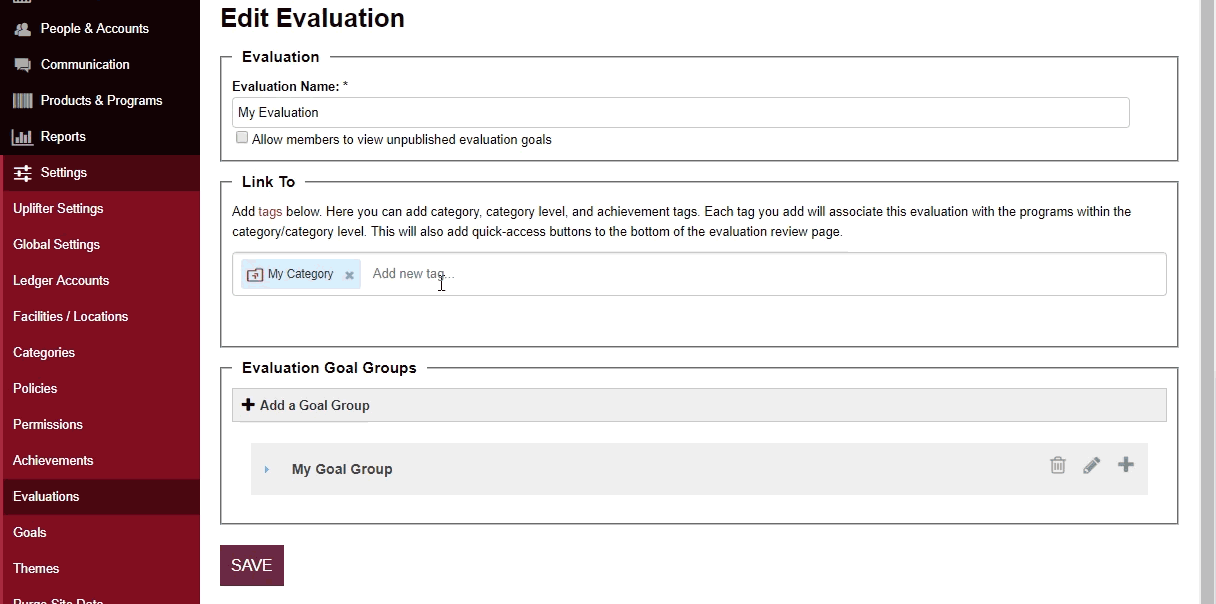Open Uplifter Settings in sidebar

[x=58, y=209]
